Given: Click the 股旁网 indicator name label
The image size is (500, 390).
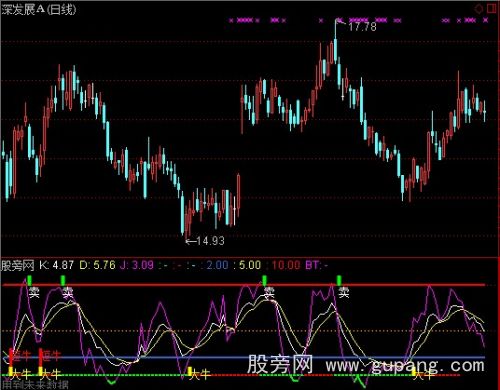Looking at the screenshot, I should [18, 265].
